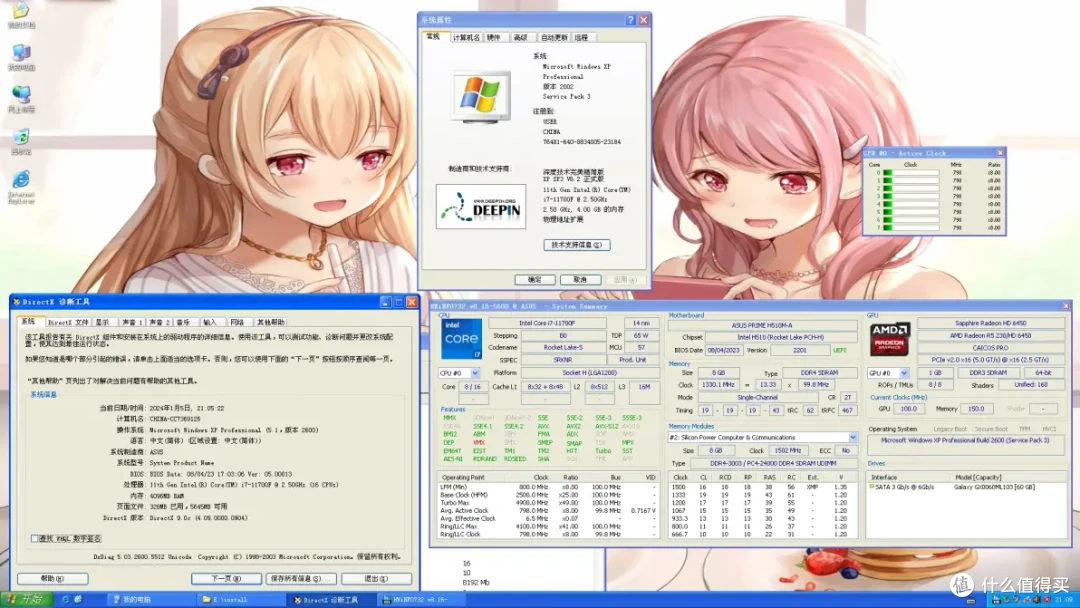Open the 其他帮助 tab
Image resolution: width=1080 pixels, height=608 pixels.
point(271,322)
